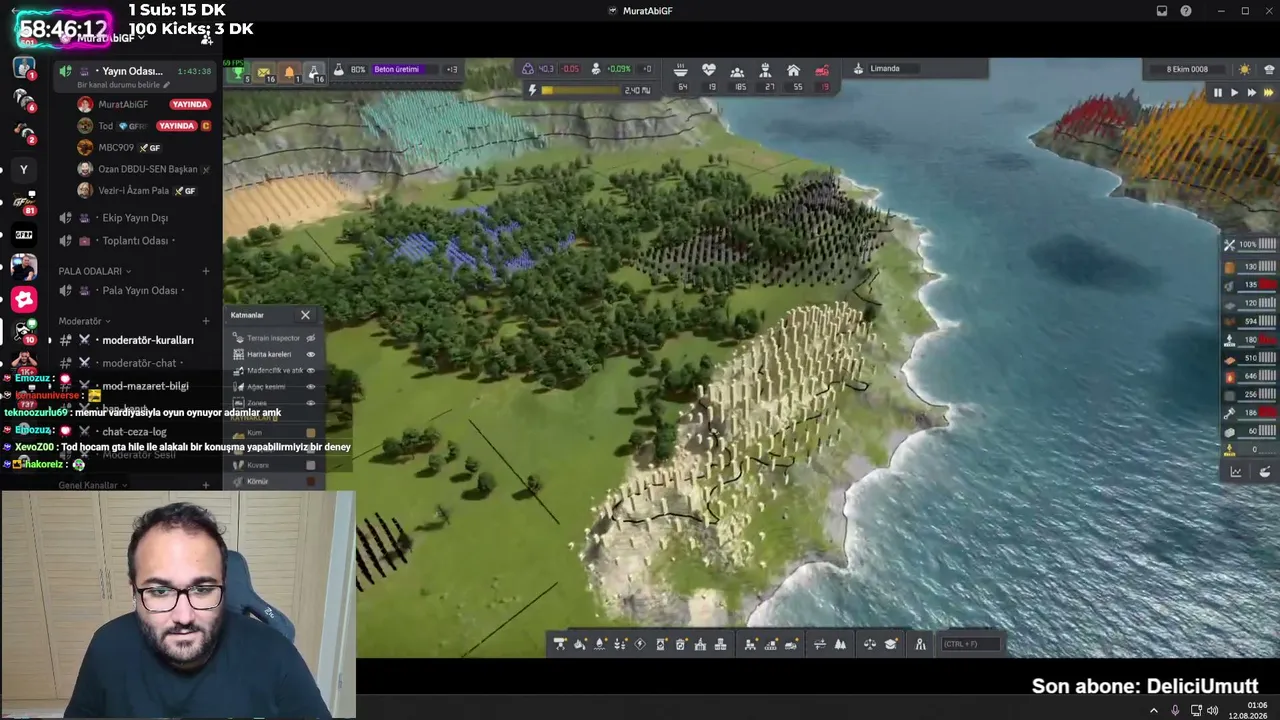
Task: Click the Beton üretimi research label
Action: tap(397, 69)
